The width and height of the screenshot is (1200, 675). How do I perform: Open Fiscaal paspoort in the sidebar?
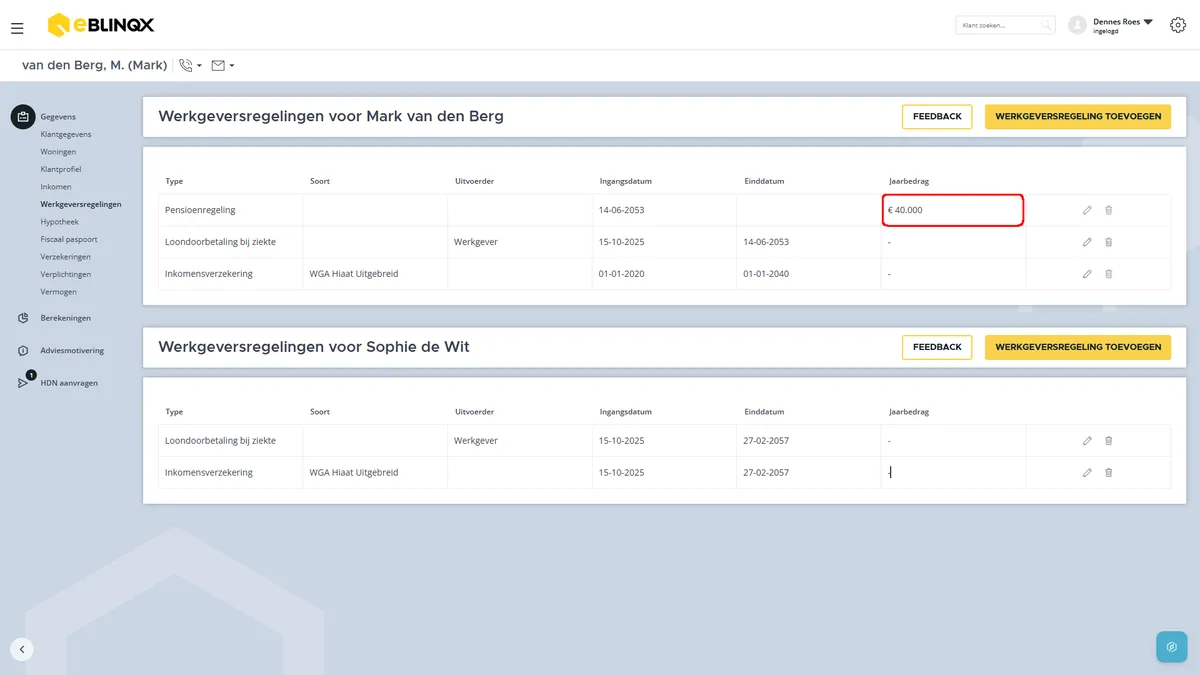(x=69, y=239)
